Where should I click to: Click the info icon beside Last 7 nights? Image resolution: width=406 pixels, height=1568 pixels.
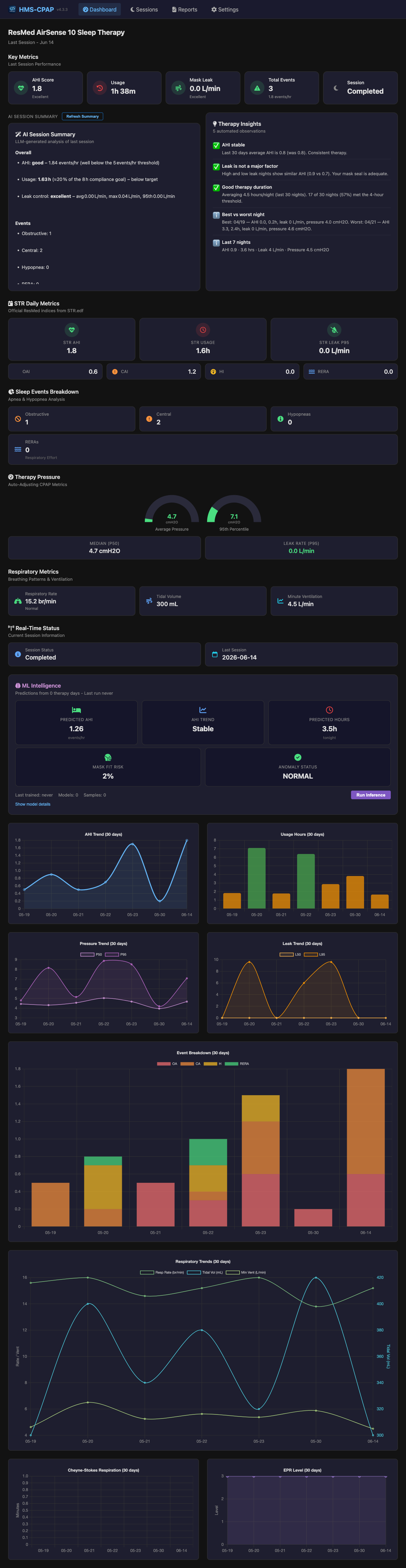216,242
